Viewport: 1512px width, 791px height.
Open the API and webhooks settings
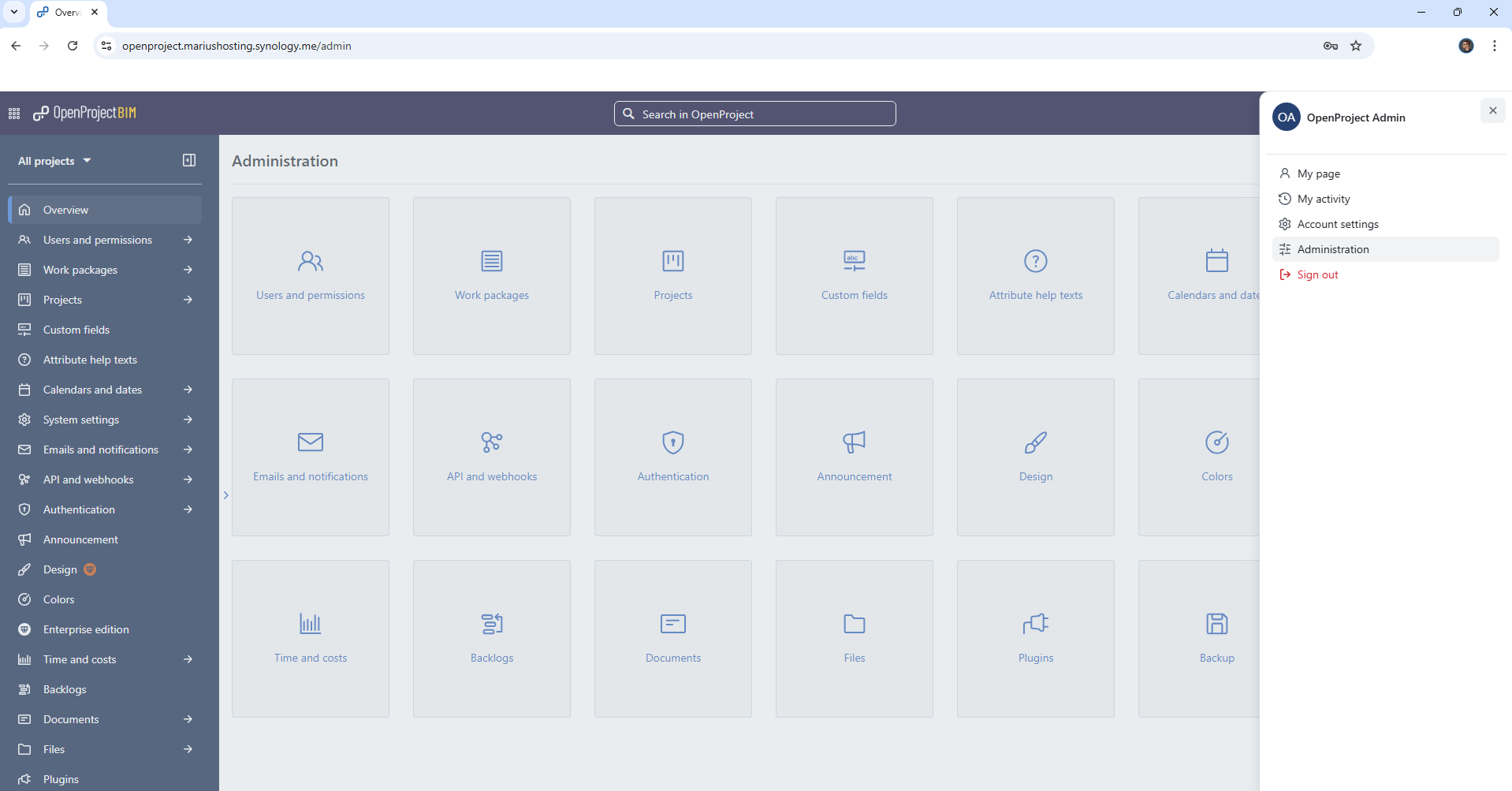click(x=491, y=457)
